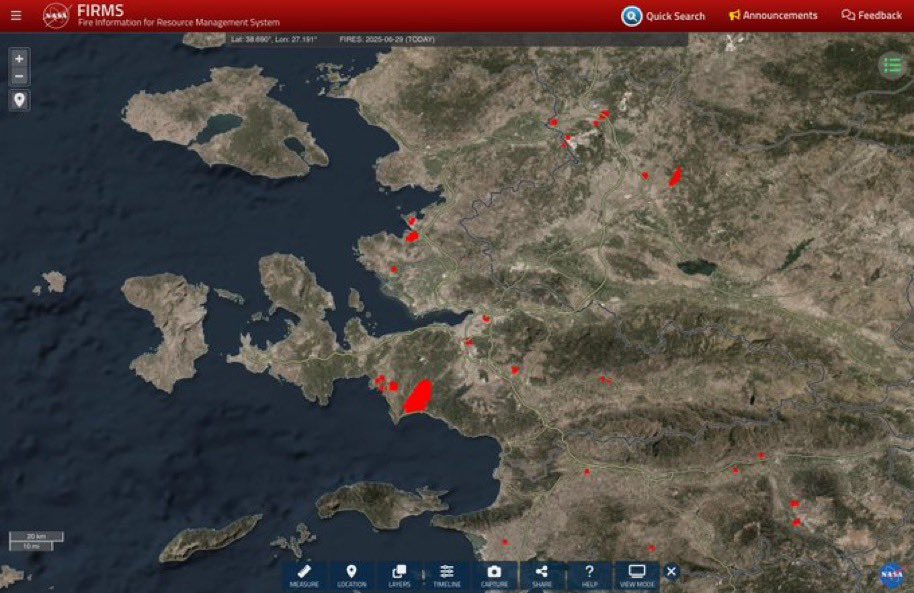This screenshot has width=914, height=593.
Task: Open Announcements
Action: 773,16
